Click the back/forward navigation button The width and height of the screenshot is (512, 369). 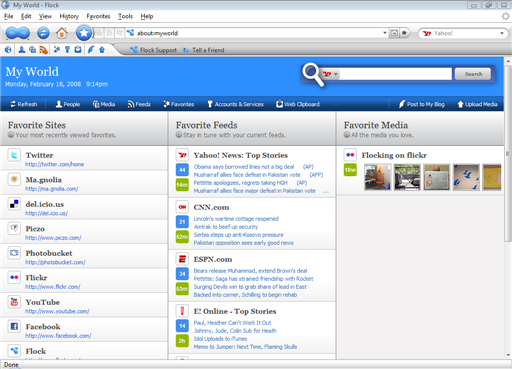point(18,33)
